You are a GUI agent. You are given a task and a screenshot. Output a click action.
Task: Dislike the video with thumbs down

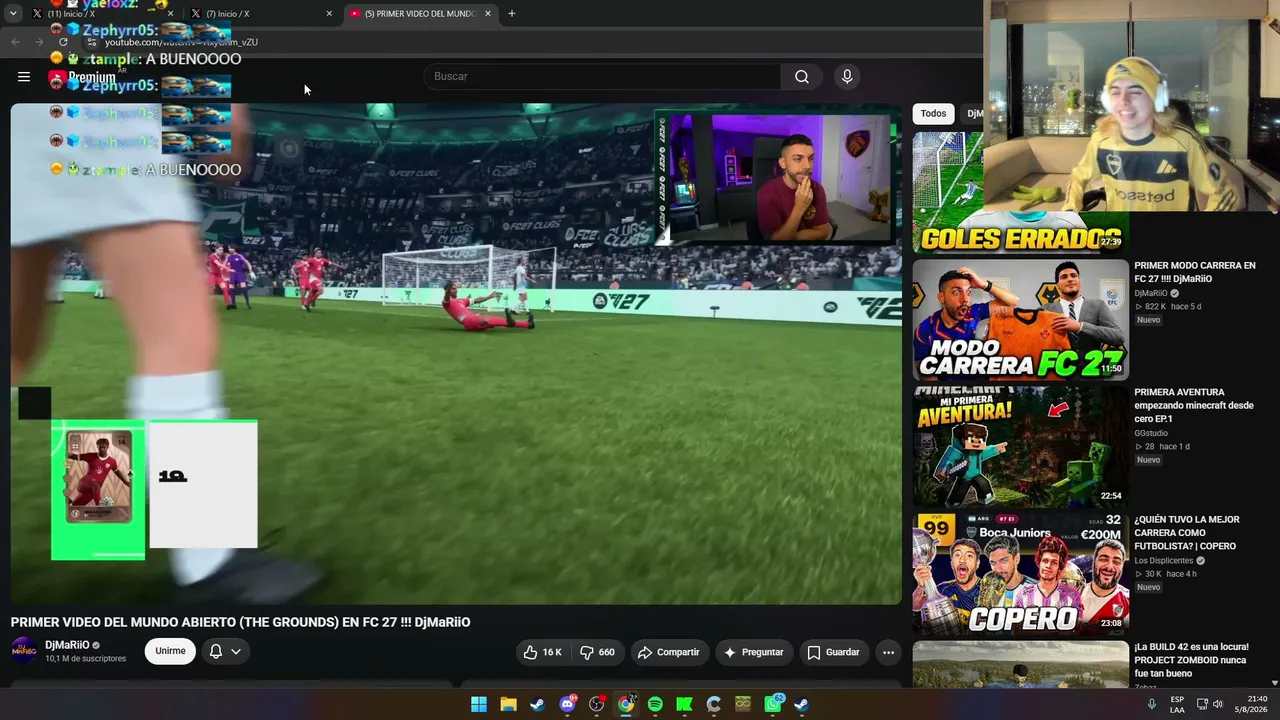[598, 652]
